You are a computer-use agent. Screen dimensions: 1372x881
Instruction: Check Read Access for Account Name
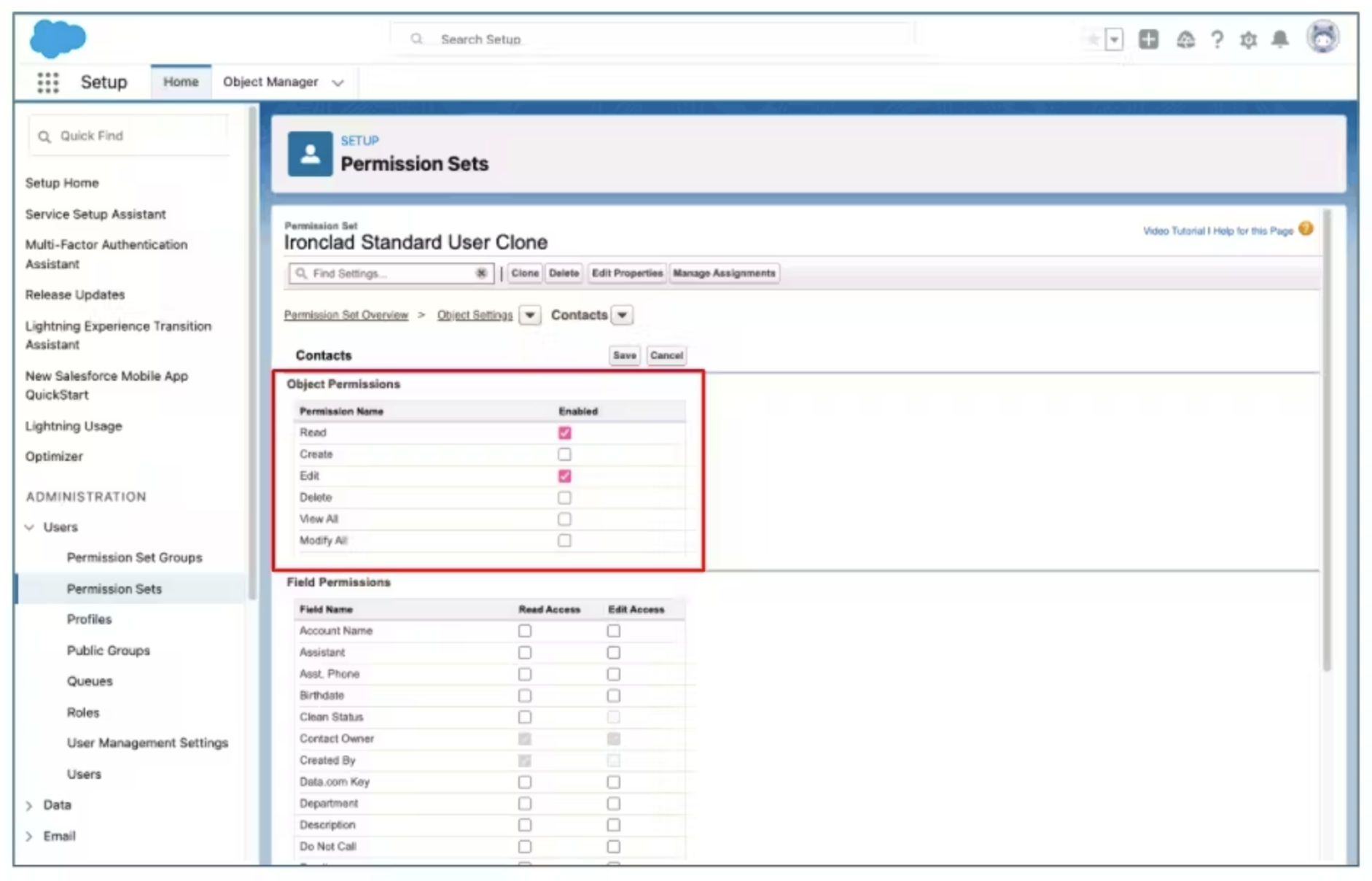click(x=525, y=631)
